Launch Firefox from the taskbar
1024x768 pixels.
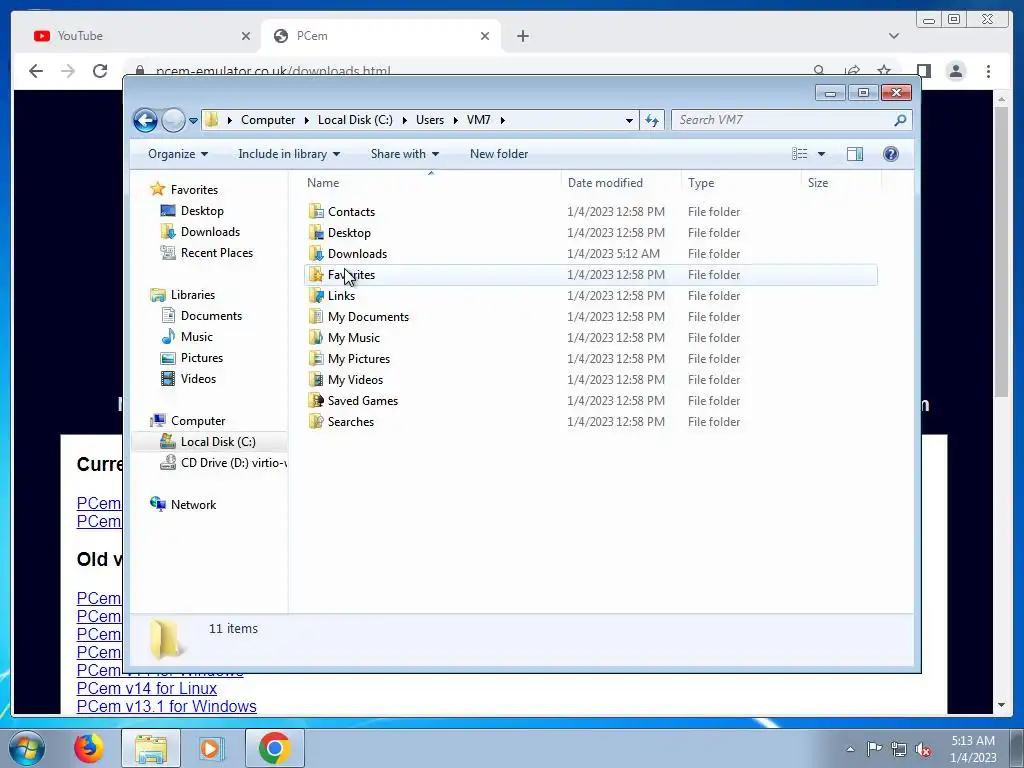pos(88,748)
